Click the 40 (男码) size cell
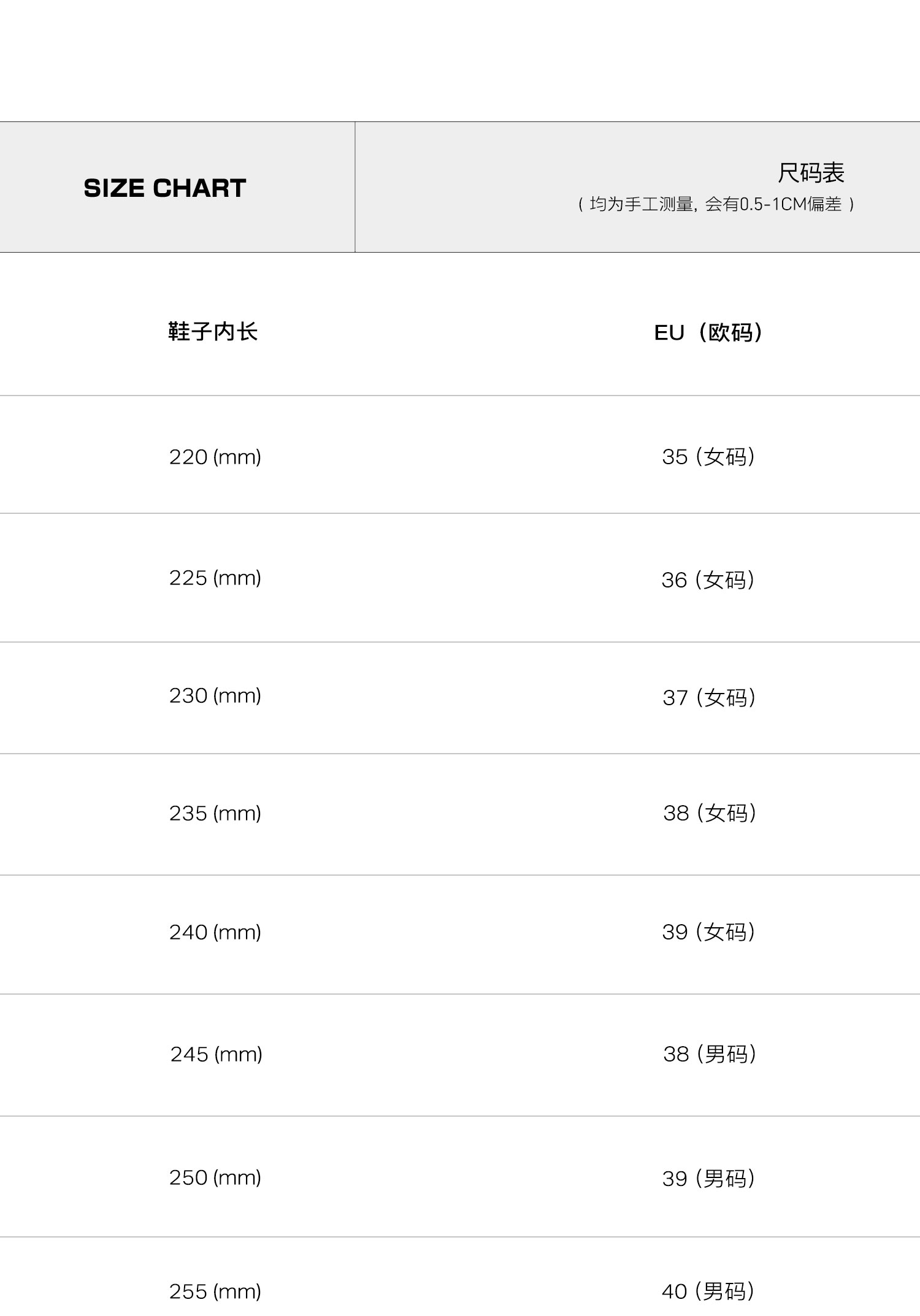Viewport: 920px width, 1316px height. (x=708, y=1291)
